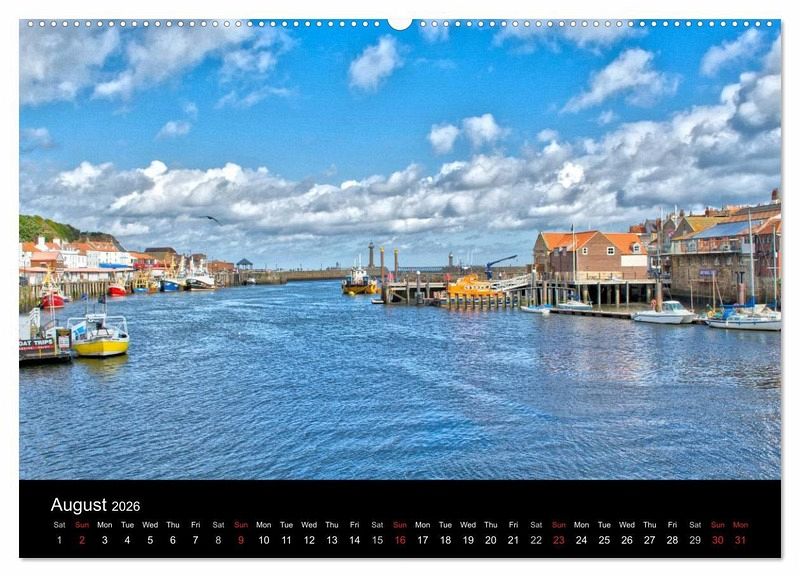Click the harbour photograph of the calendar
Screen dimensions: 800x577
click(400, 249)
